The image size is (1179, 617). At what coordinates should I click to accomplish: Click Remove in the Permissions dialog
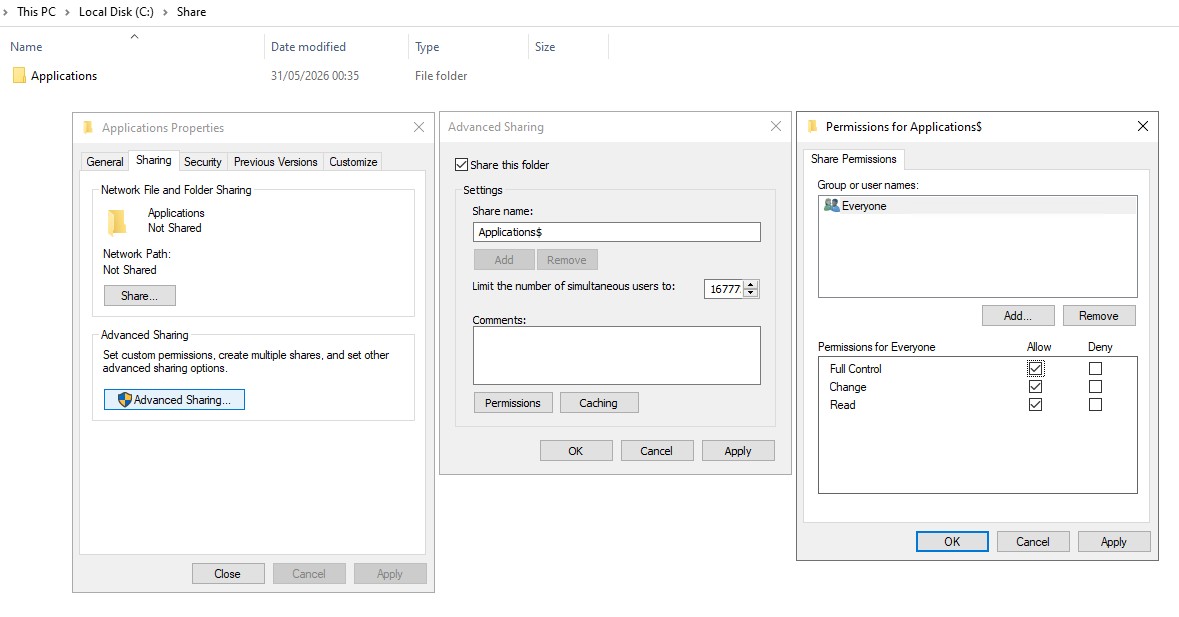[1099, 316]
